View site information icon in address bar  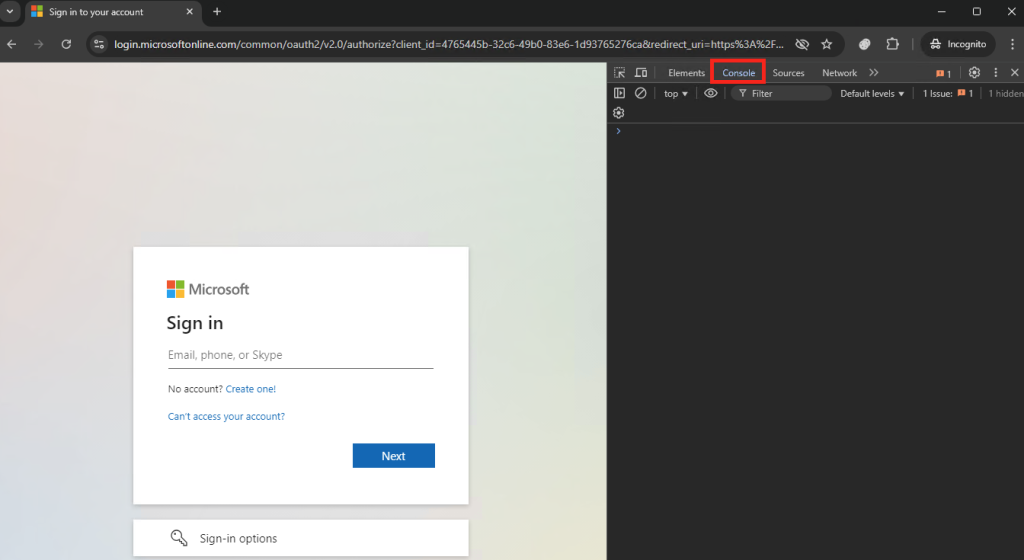pyautogui.click(x=99, y=44)
